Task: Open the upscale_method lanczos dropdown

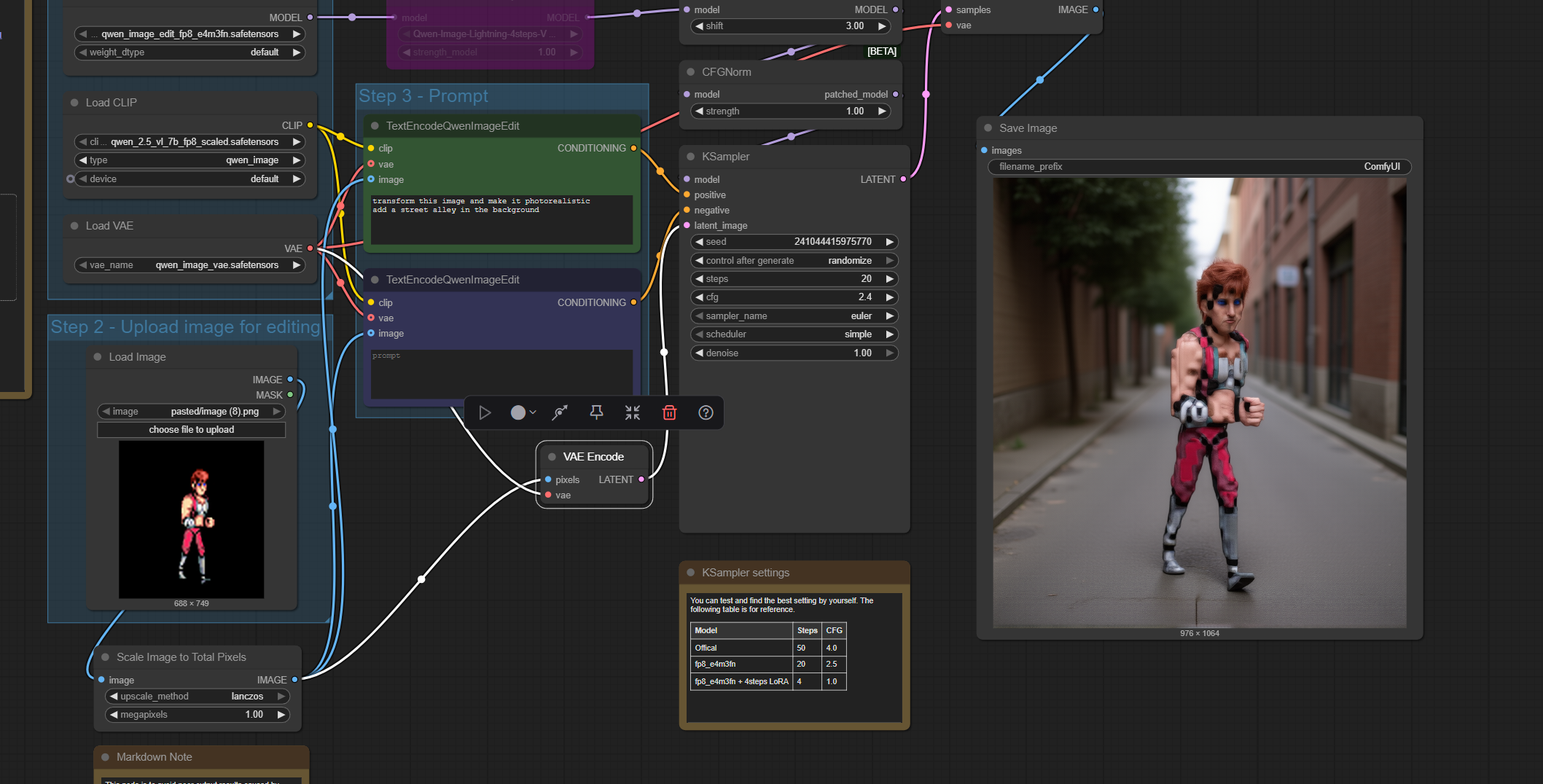Action: 198,697
